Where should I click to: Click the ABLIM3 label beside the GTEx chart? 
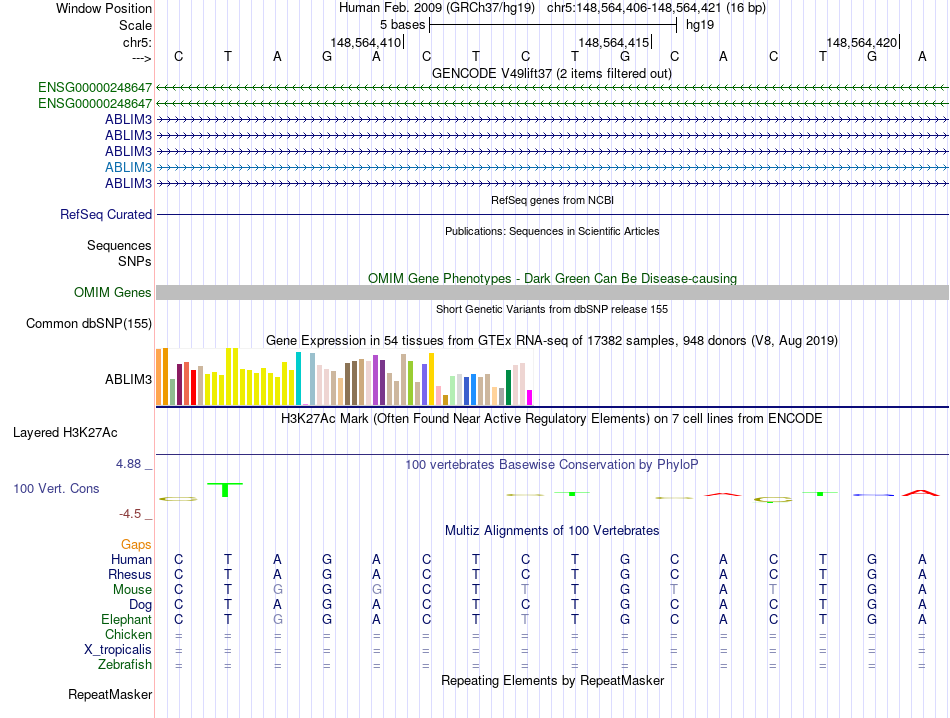pyautogui.click(x=128, y=380)
